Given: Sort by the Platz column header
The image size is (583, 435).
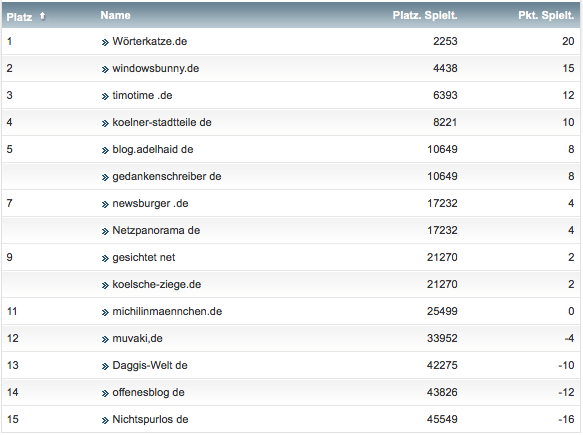Looking at the screenshot, I should (19, 17).
